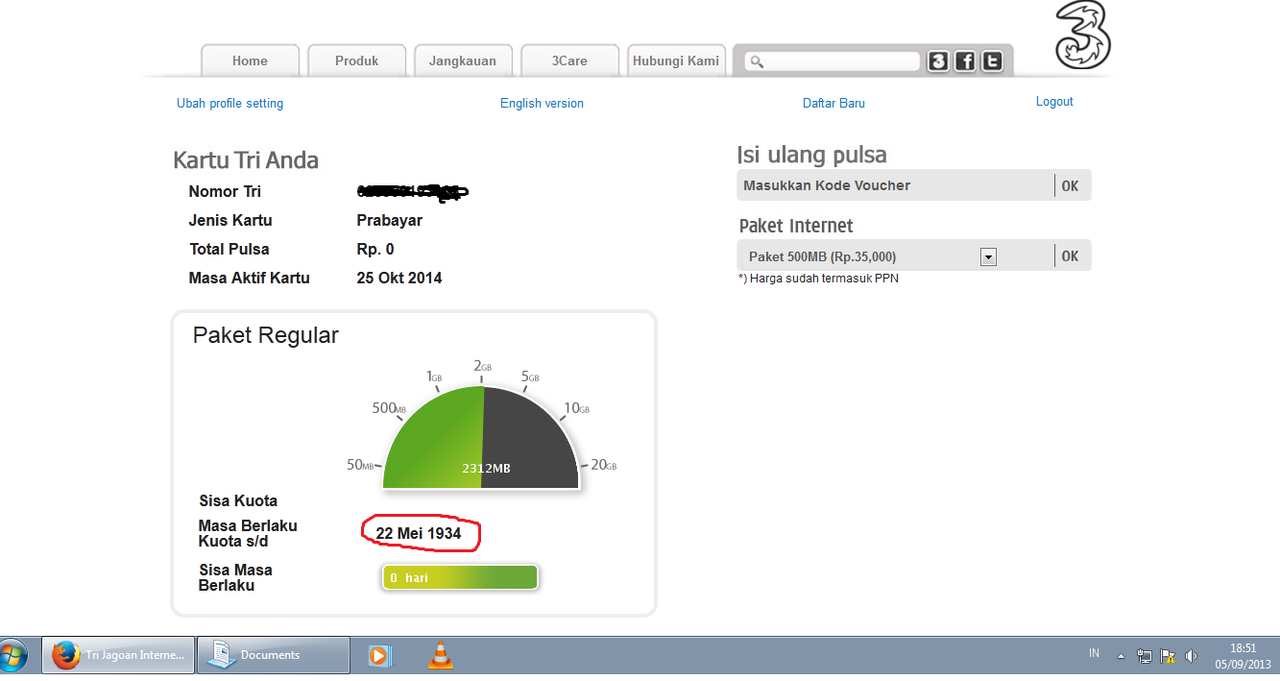Click the 2312MB quota gauge
This screenshot has width=1280, height=681.
coord(481,439)
